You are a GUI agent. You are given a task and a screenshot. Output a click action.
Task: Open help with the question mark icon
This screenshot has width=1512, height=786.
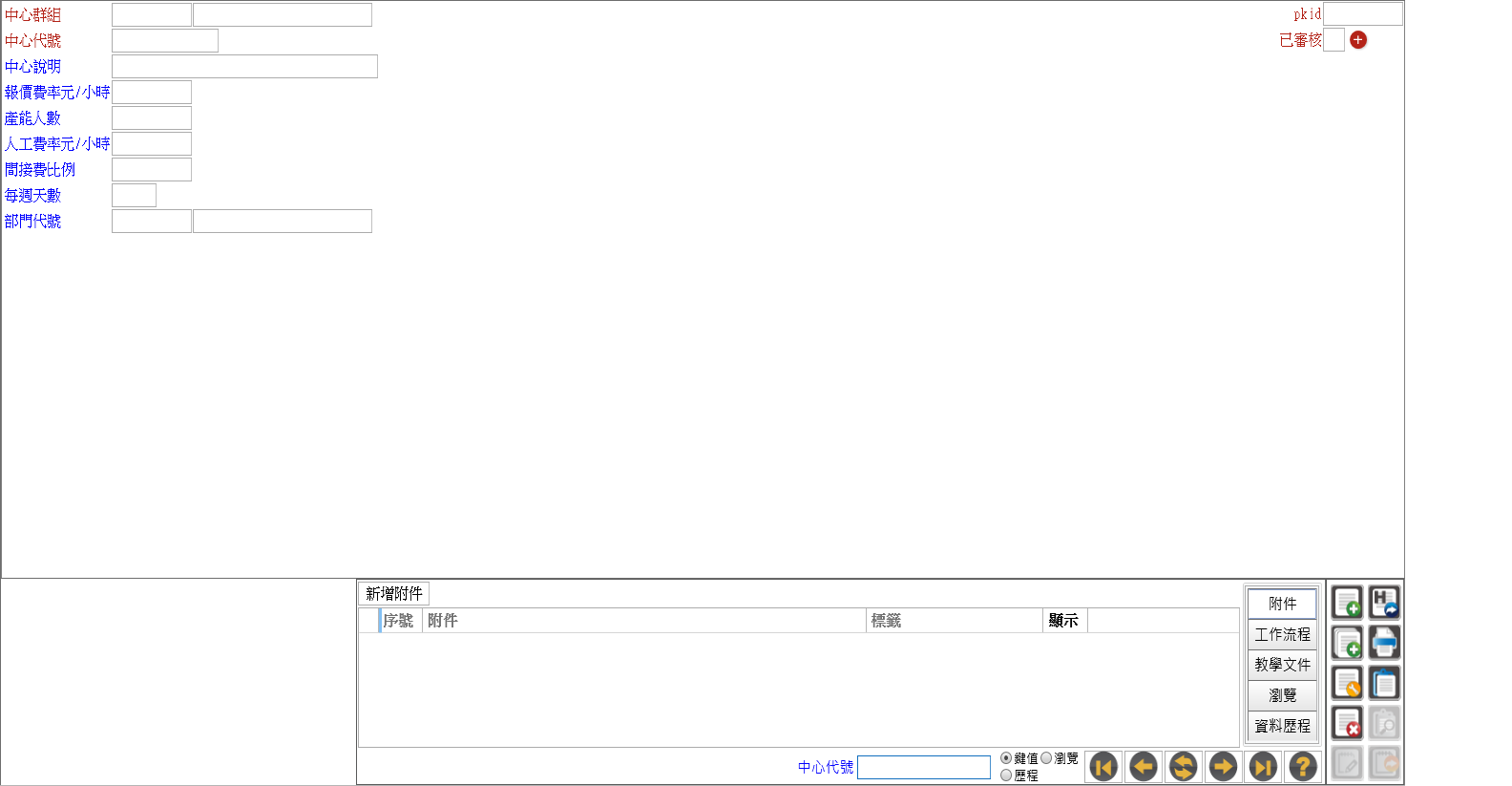1303,767
